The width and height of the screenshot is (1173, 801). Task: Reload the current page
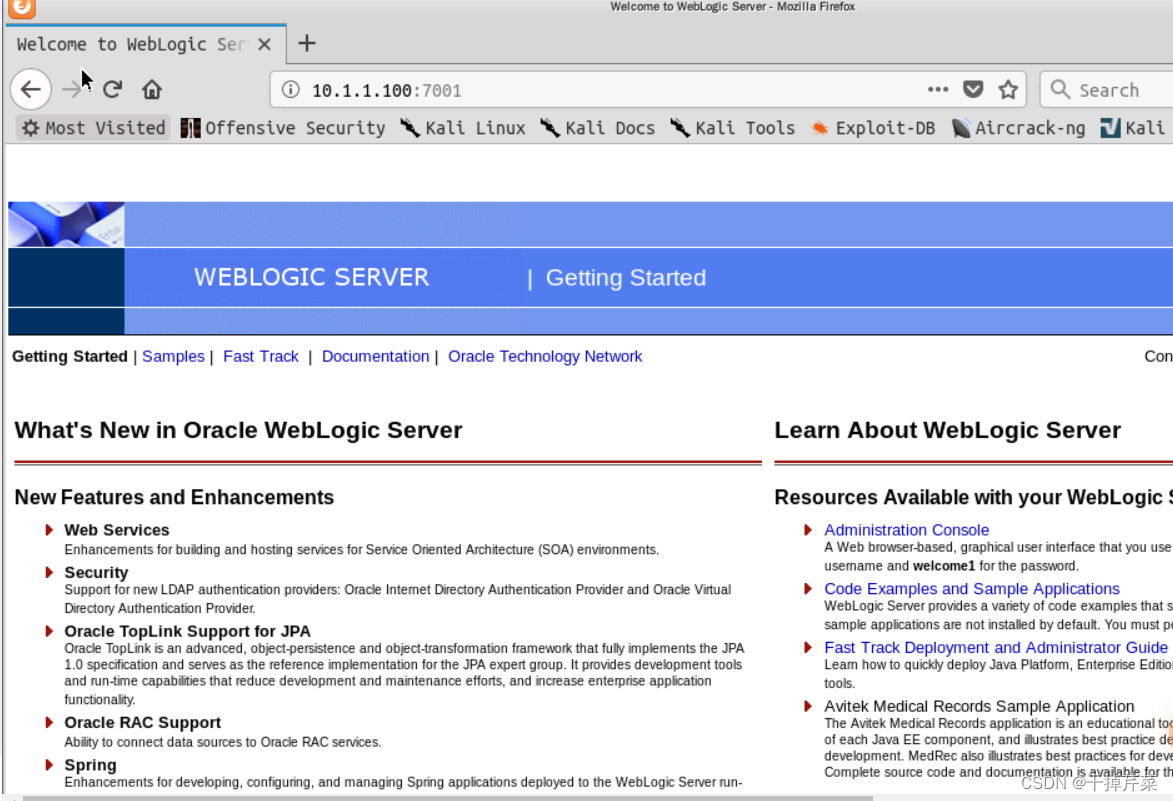coord(113,90)
